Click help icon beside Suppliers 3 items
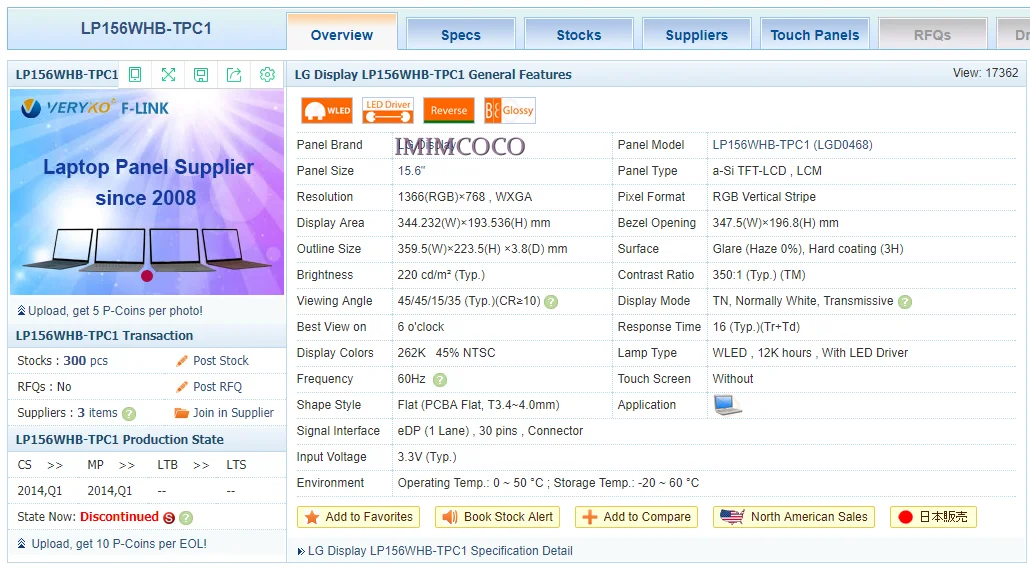Screen dimensions: 1030x568 point(129,414)
